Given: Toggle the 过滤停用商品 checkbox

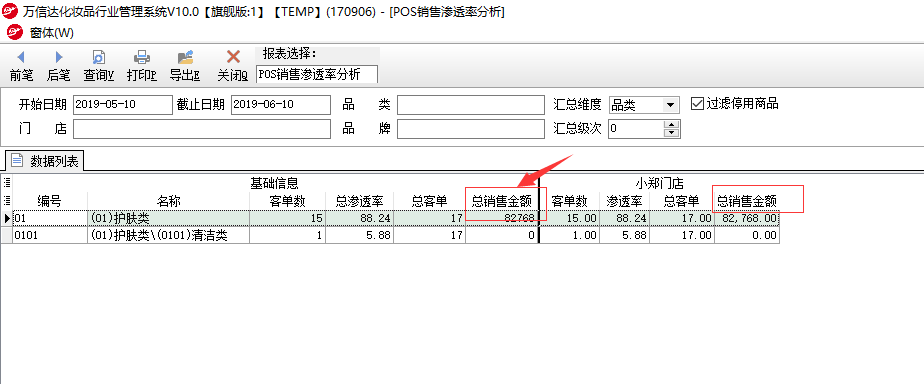Looking at the screenshot, I should (698, 104).
